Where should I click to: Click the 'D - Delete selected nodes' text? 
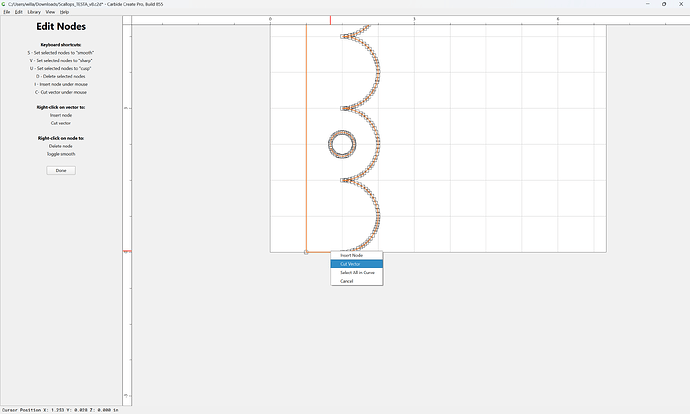point(61,76)
